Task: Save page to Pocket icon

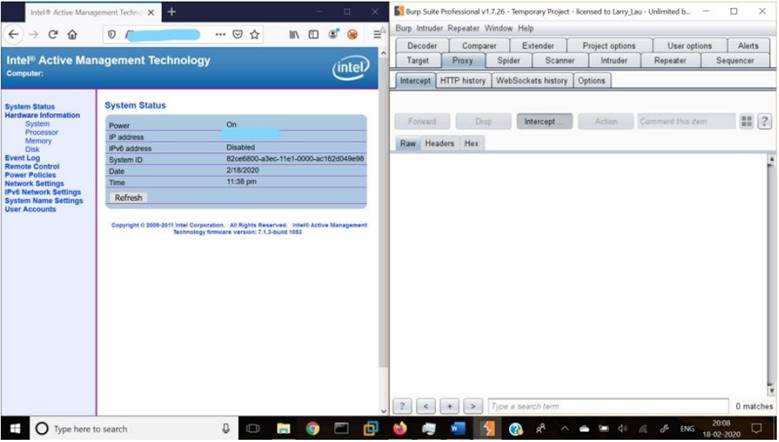Action: pos(238,34)
